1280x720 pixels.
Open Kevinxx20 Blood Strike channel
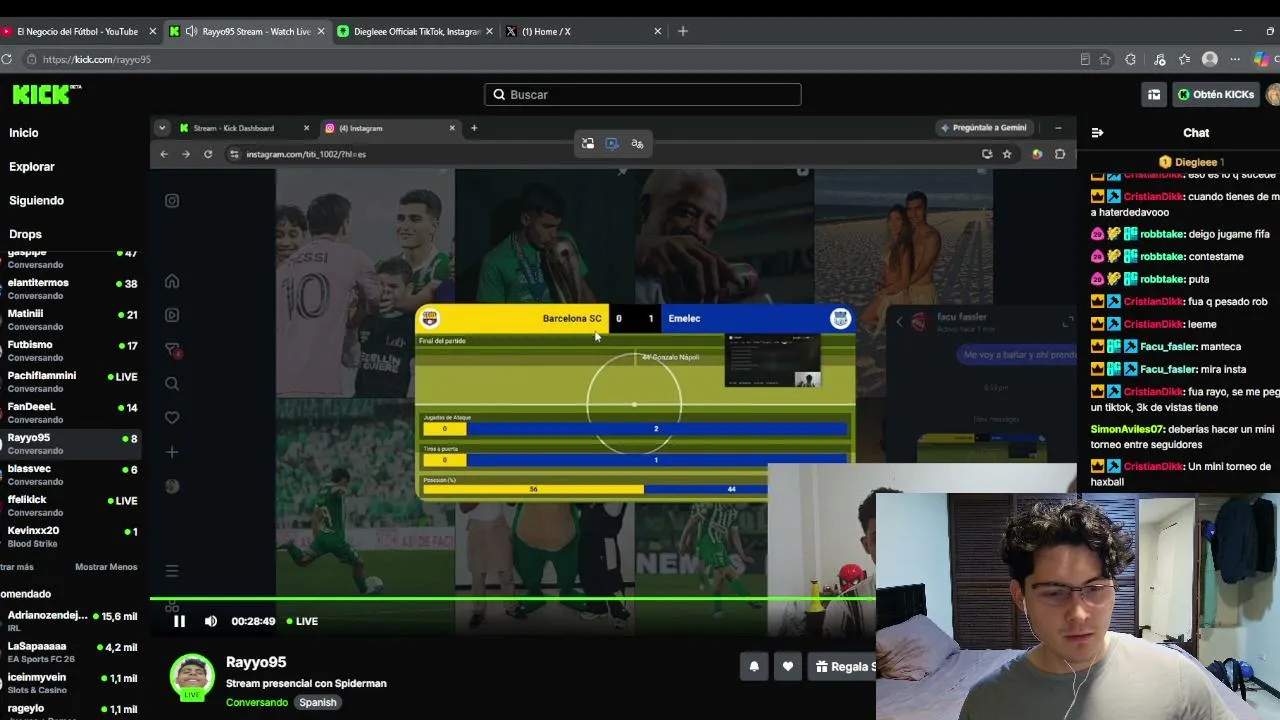click(x=70, y=537)
